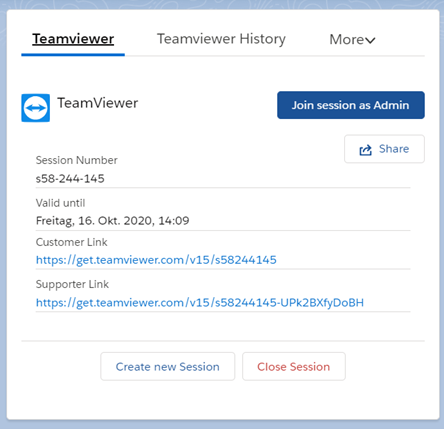Click the TeamViewer logo icon
Screen dimensions: 444x429
[x=36, y=108]
